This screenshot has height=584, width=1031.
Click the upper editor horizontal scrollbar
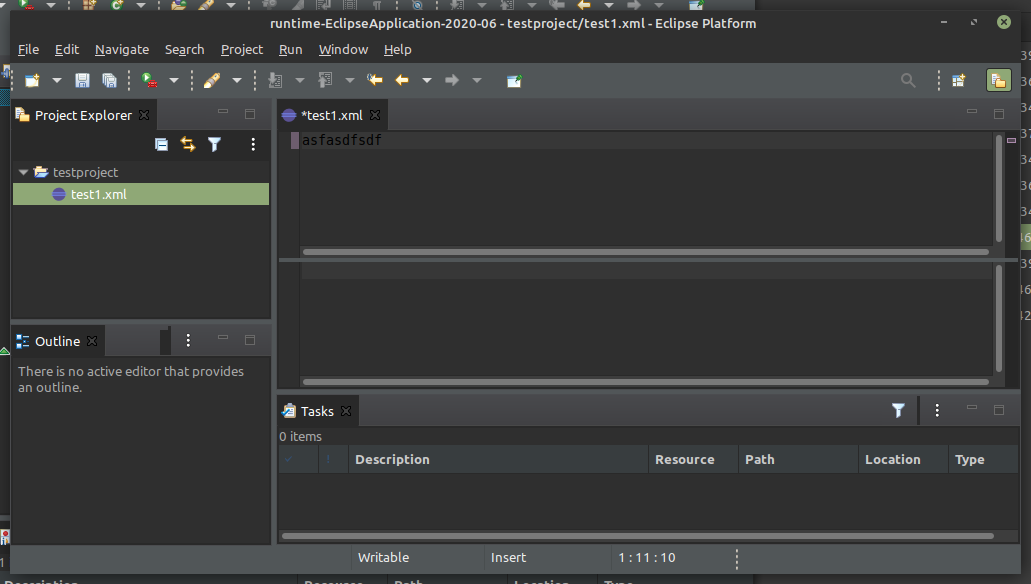[645, 252]
